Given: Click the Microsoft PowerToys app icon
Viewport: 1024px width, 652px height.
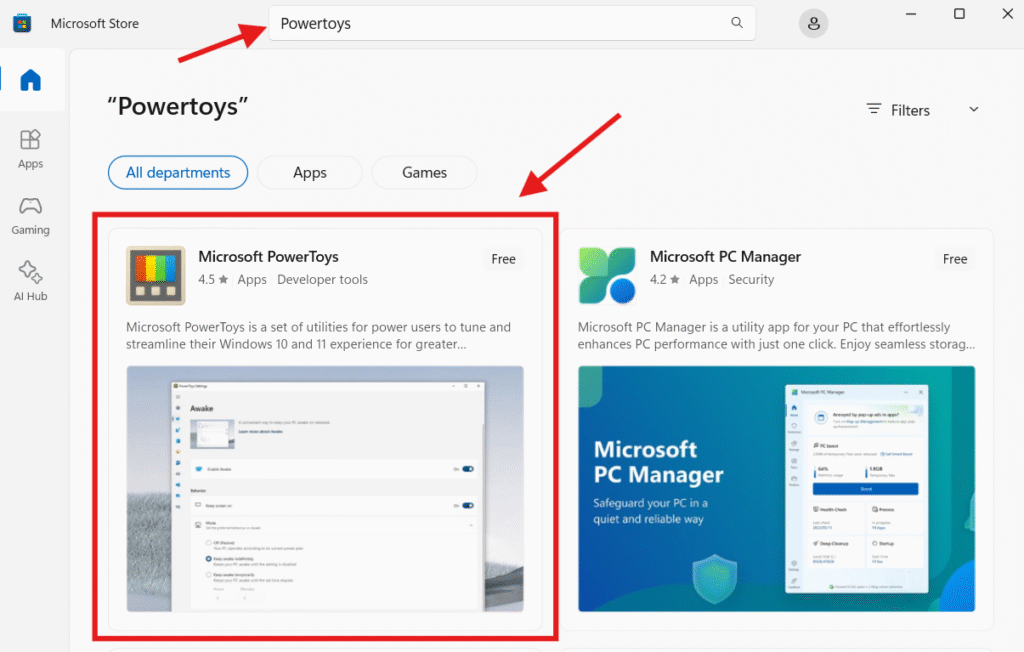Looking at the screenshot, I should [x=155, y=275].
